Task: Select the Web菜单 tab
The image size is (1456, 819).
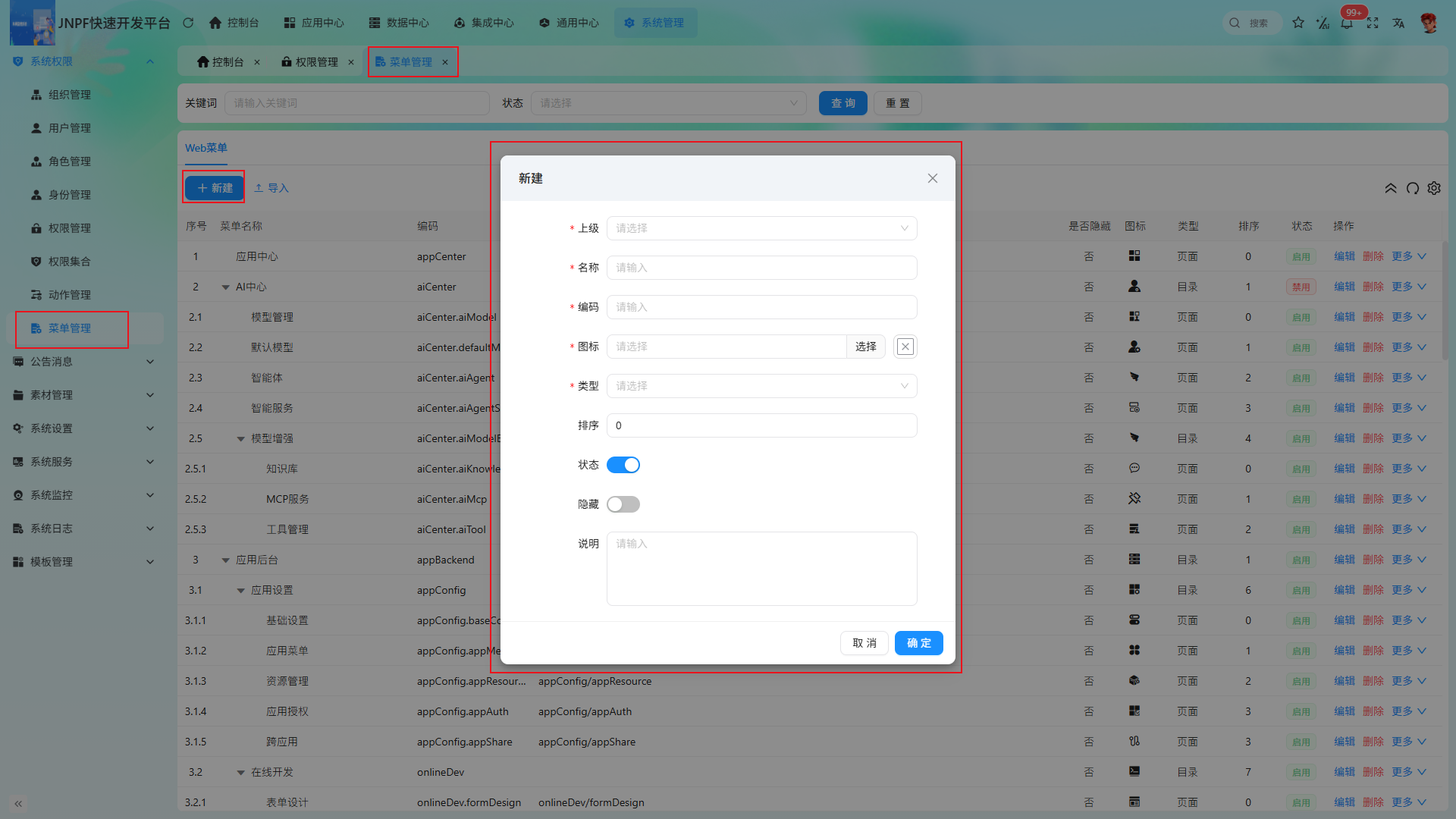Action: pos(206,148)
